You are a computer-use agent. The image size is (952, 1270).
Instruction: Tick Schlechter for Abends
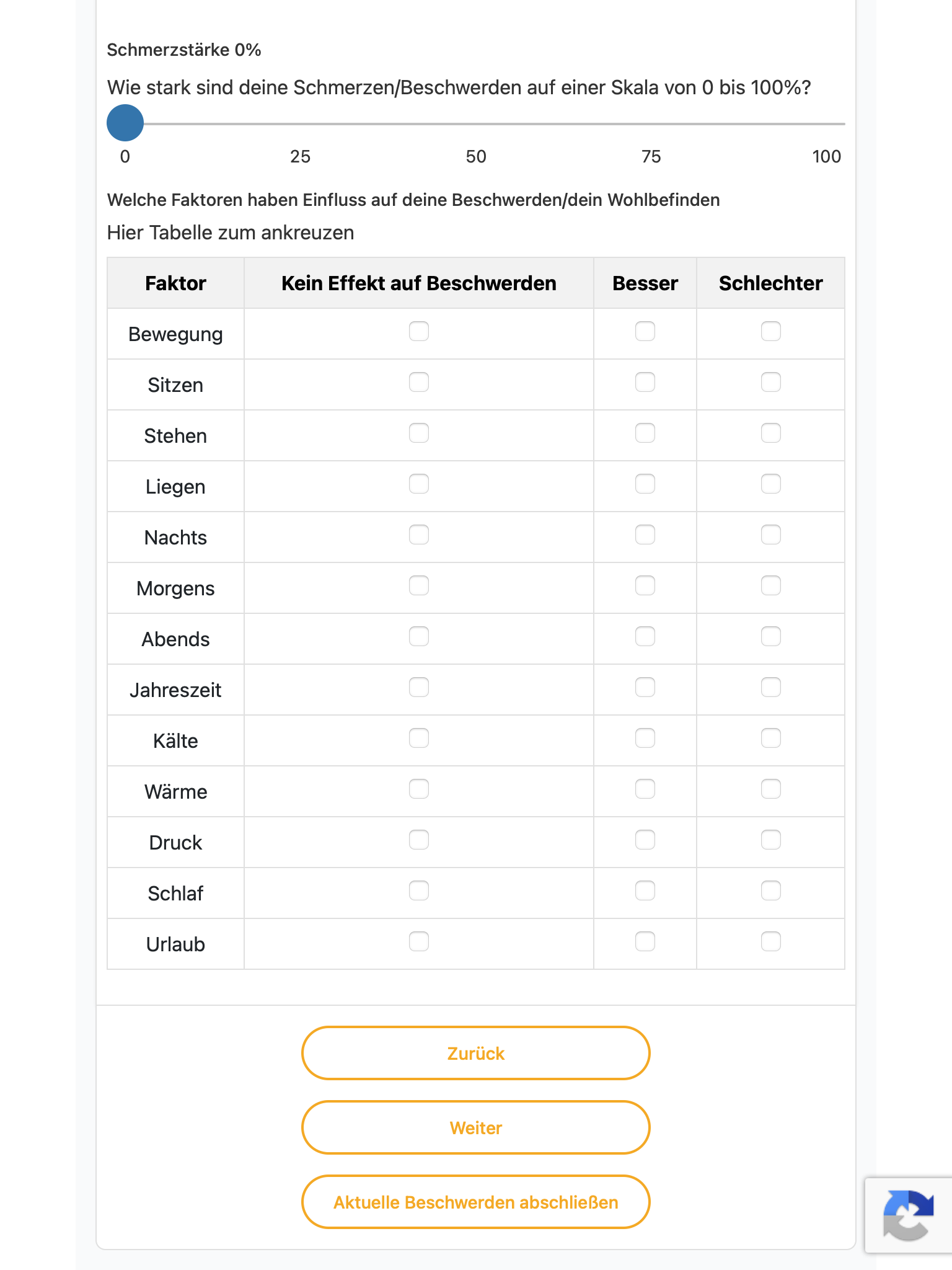pos(771,636)
